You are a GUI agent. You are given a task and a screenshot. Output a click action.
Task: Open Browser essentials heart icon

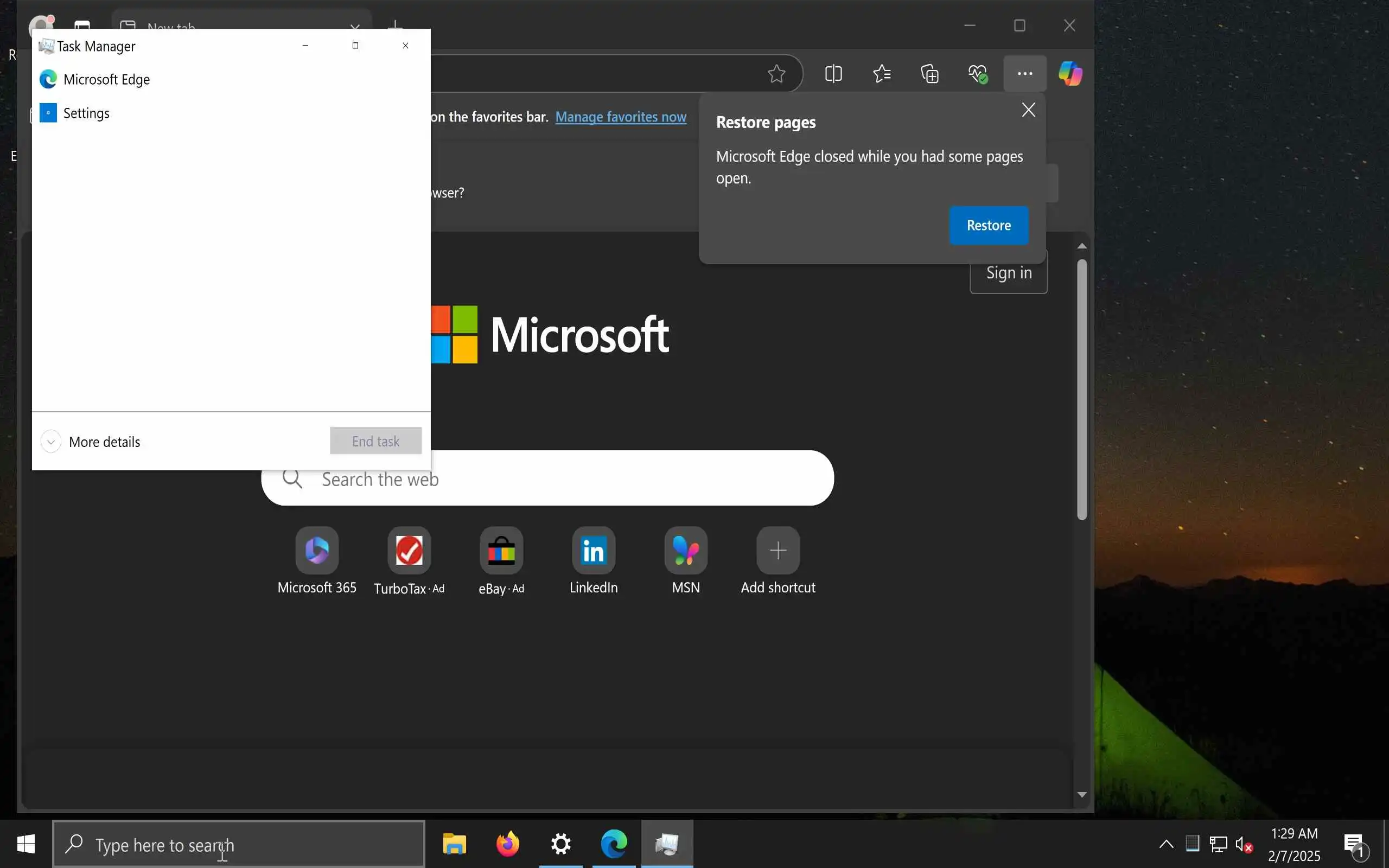(977, 73)
